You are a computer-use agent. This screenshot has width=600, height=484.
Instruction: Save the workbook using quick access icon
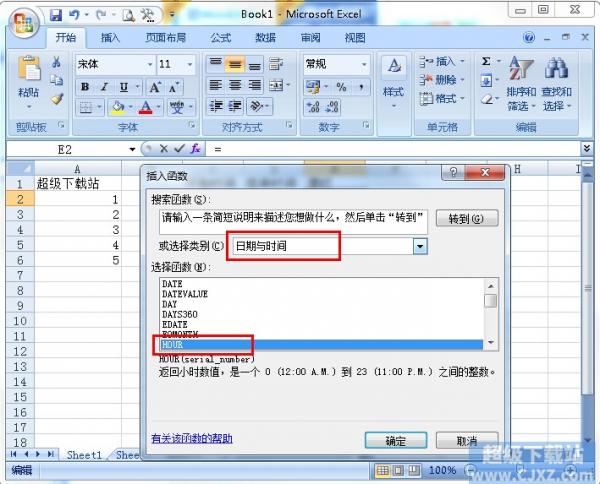[x=56, y=15]
